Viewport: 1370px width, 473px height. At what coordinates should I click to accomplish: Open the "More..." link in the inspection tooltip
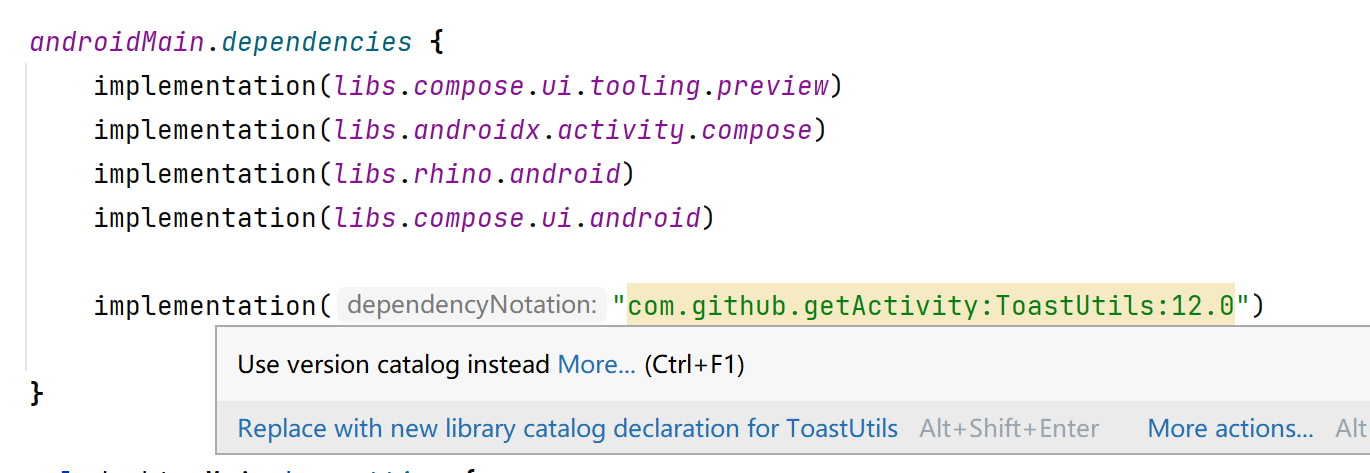(x=596, y=365)
